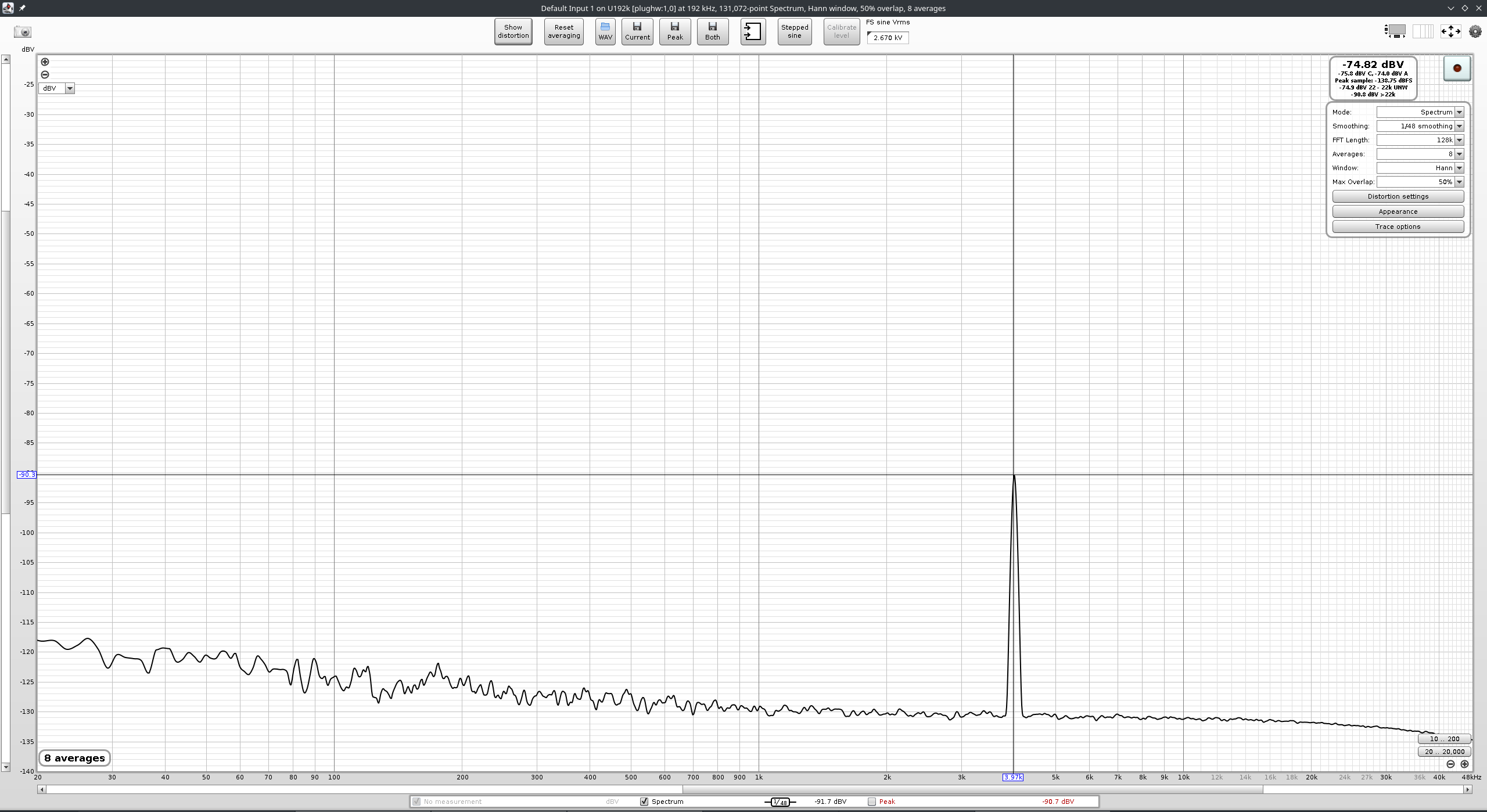Click the FS sine Vrms input field
The width and height of the screenshot is (1487, 812).
(x=888, y=38)
